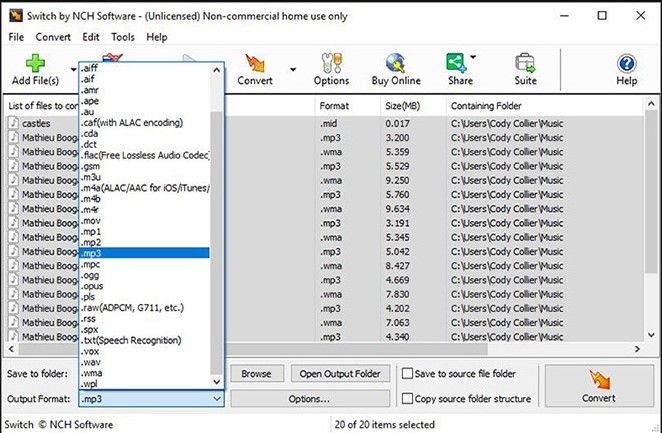Choose .wav output format
The height and width of the screenshot is (433, 662).
coord(144,363)
